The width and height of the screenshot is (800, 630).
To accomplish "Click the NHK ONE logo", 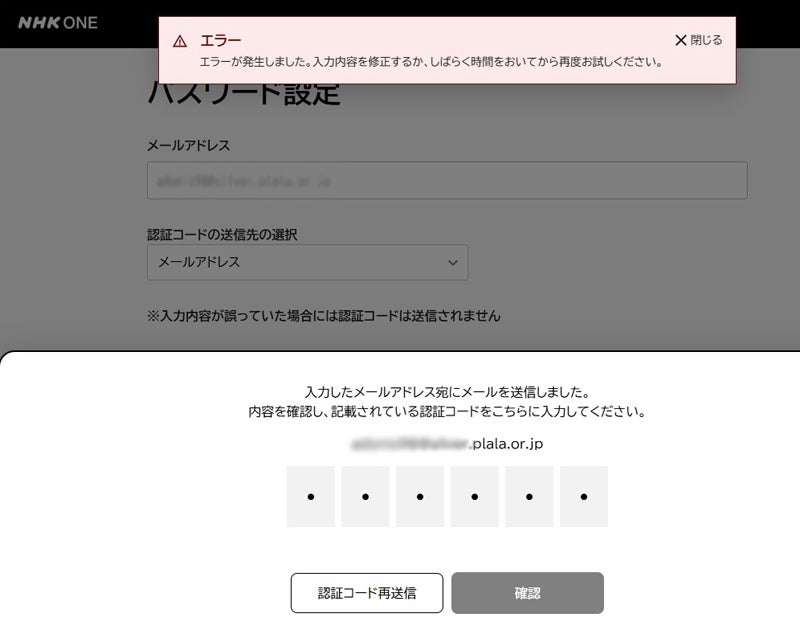I will (x=57, y=22).
